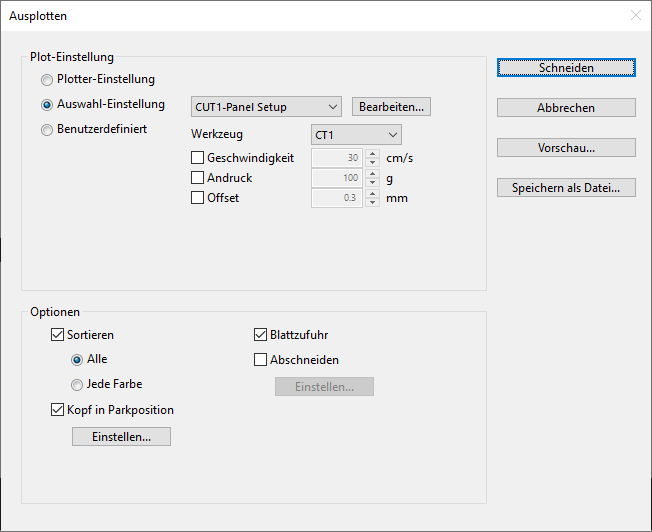652x532 pixels.
Task: Open Bearbeiten for CUT1-Panel Setup
Action: (x=391, y=107)
